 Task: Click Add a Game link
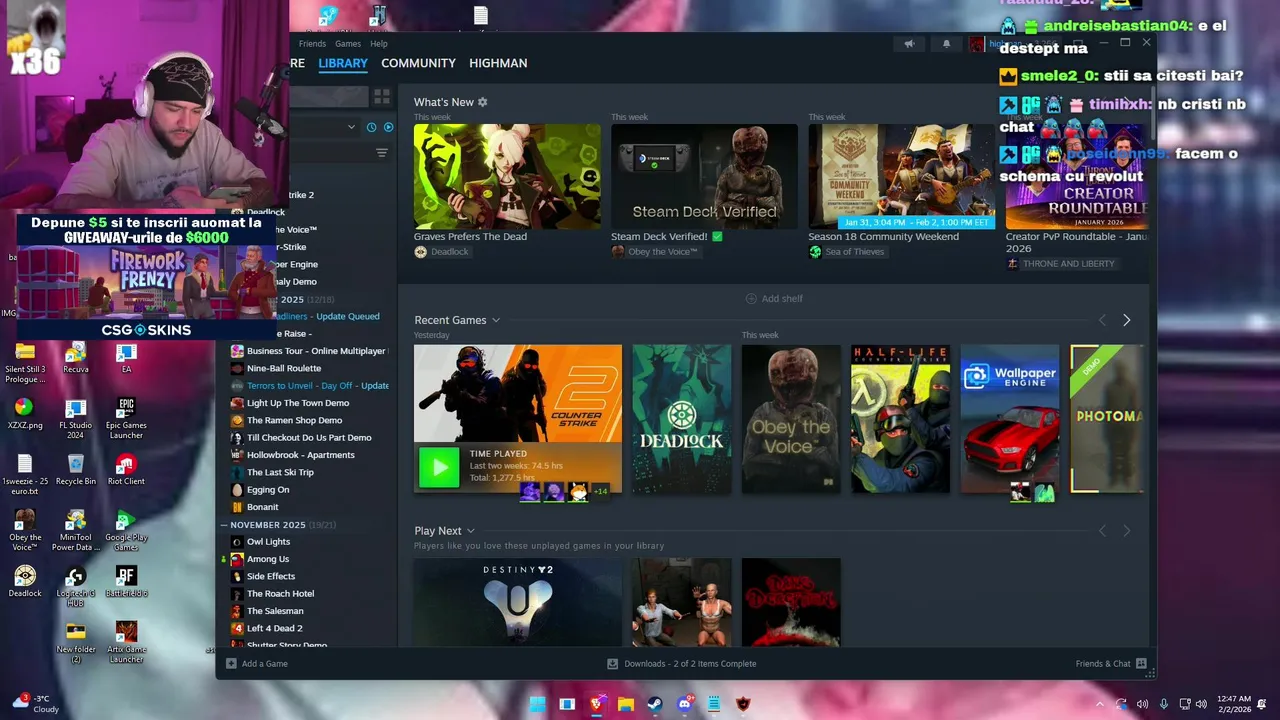[264, 663]
